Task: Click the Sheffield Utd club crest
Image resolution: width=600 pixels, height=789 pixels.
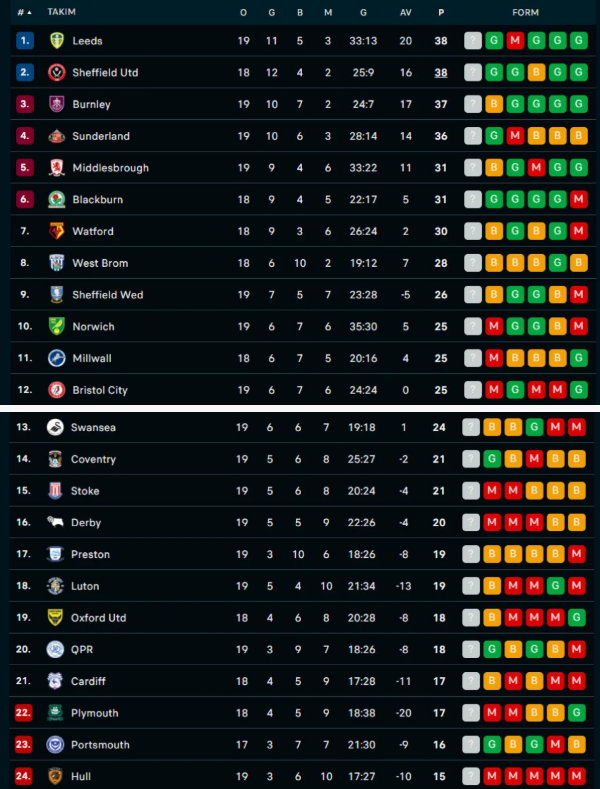Action: point(57,73)
